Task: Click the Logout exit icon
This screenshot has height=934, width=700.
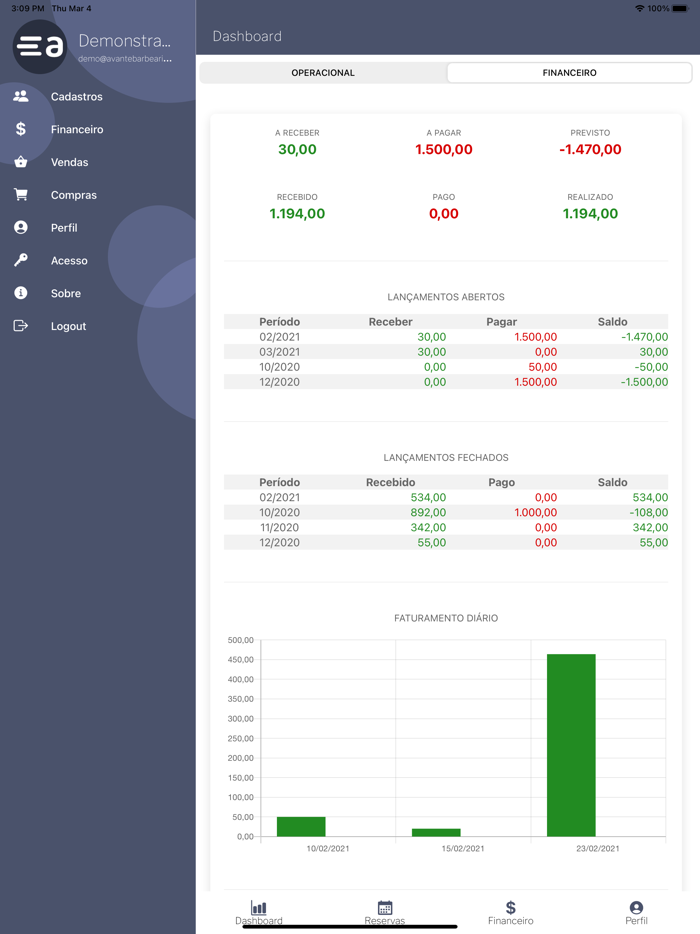Action: (x=21, y=326)
